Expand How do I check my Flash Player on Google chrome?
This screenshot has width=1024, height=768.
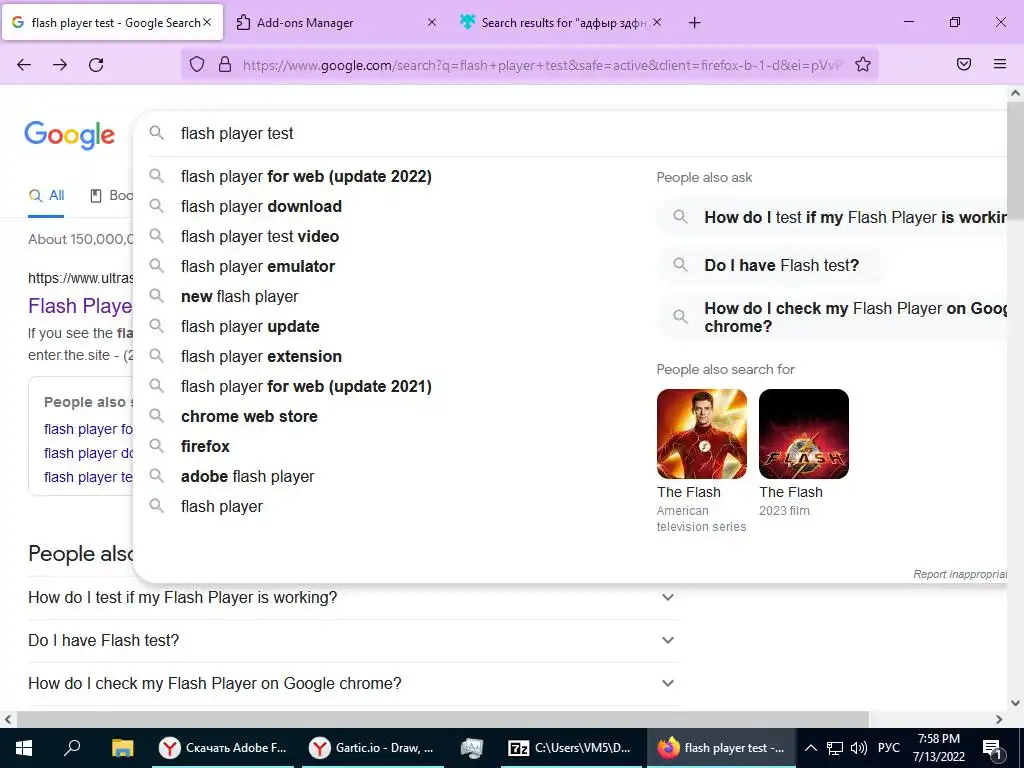point(354,684)
